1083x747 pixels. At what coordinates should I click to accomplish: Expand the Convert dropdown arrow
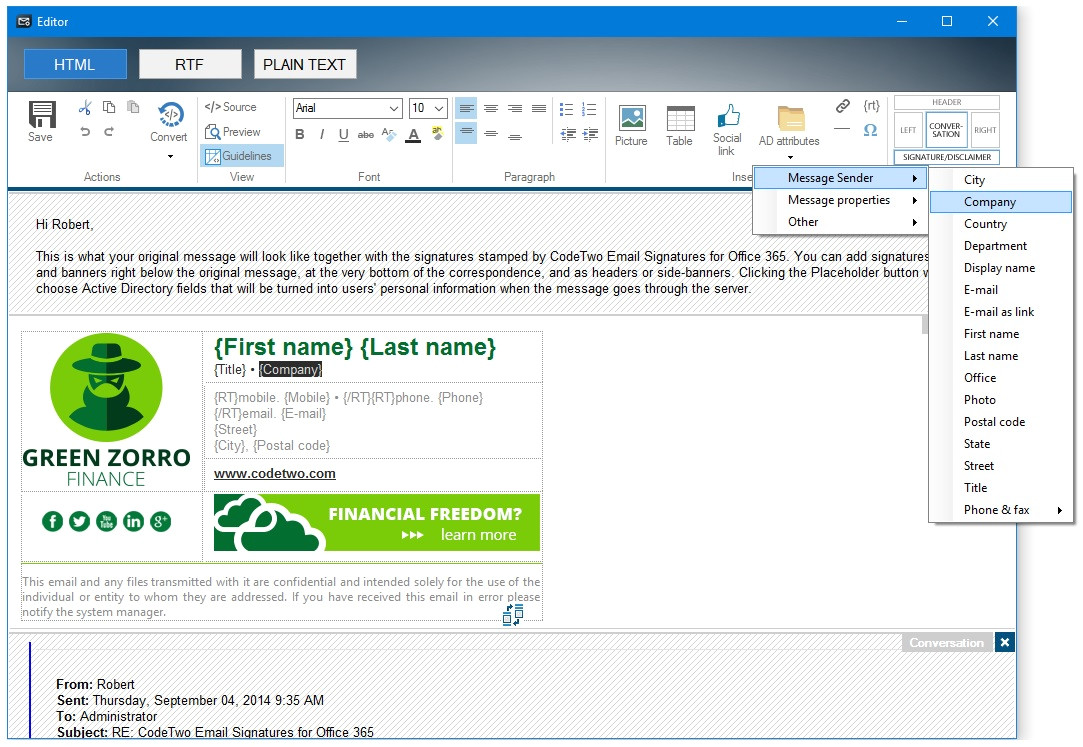[x=169, y=156]
